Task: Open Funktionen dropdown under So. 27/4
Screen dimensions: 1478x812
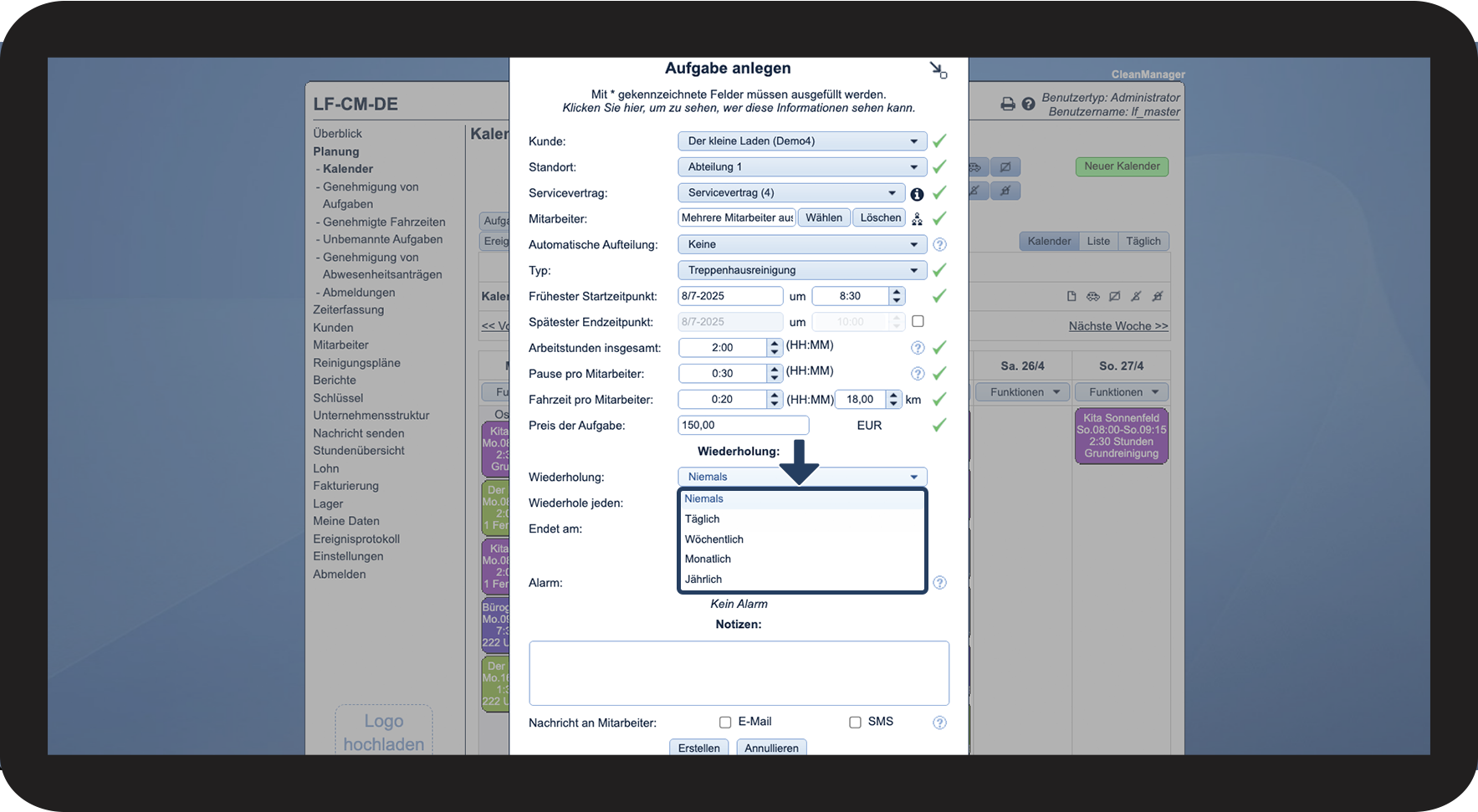Action: 1122,392
